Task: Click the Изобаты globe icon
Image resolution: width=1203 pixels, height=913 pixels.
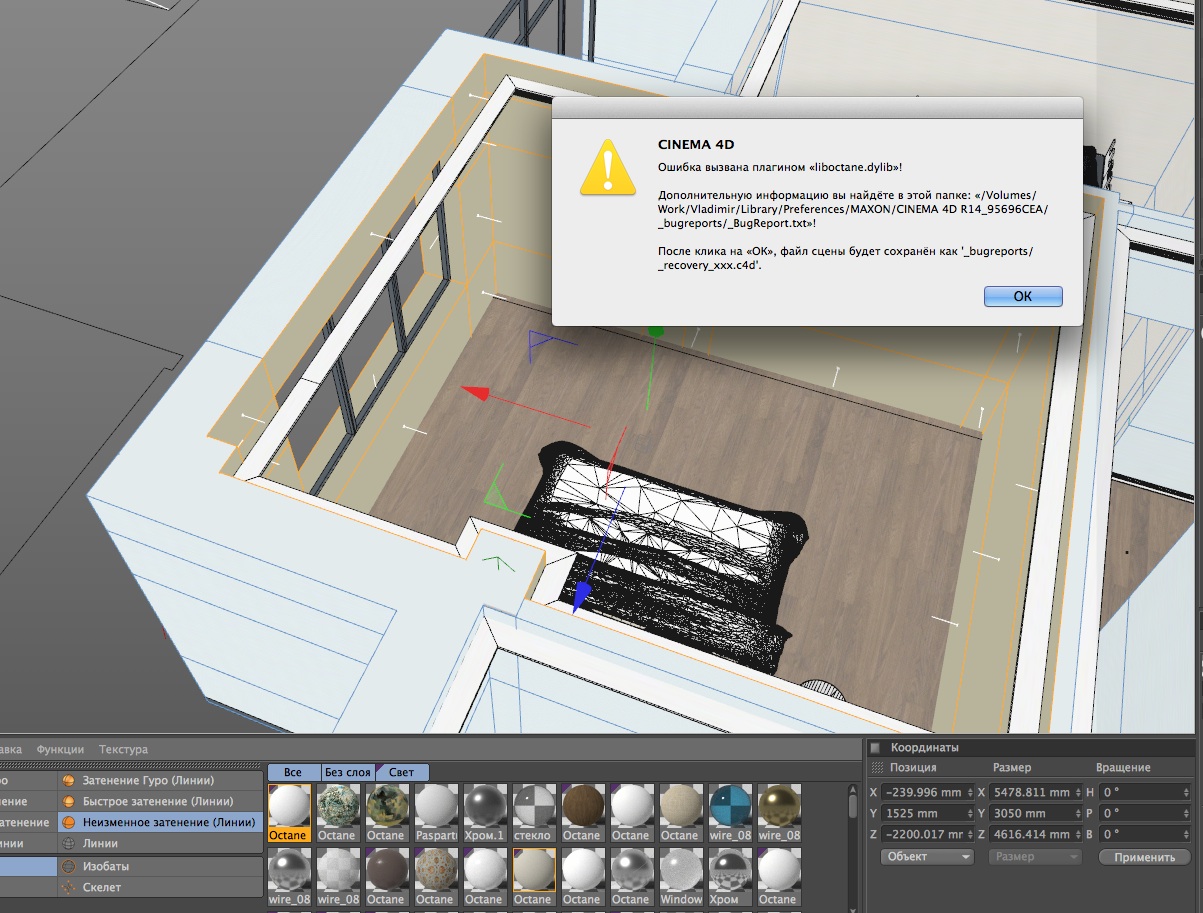Action: point(69,866)
